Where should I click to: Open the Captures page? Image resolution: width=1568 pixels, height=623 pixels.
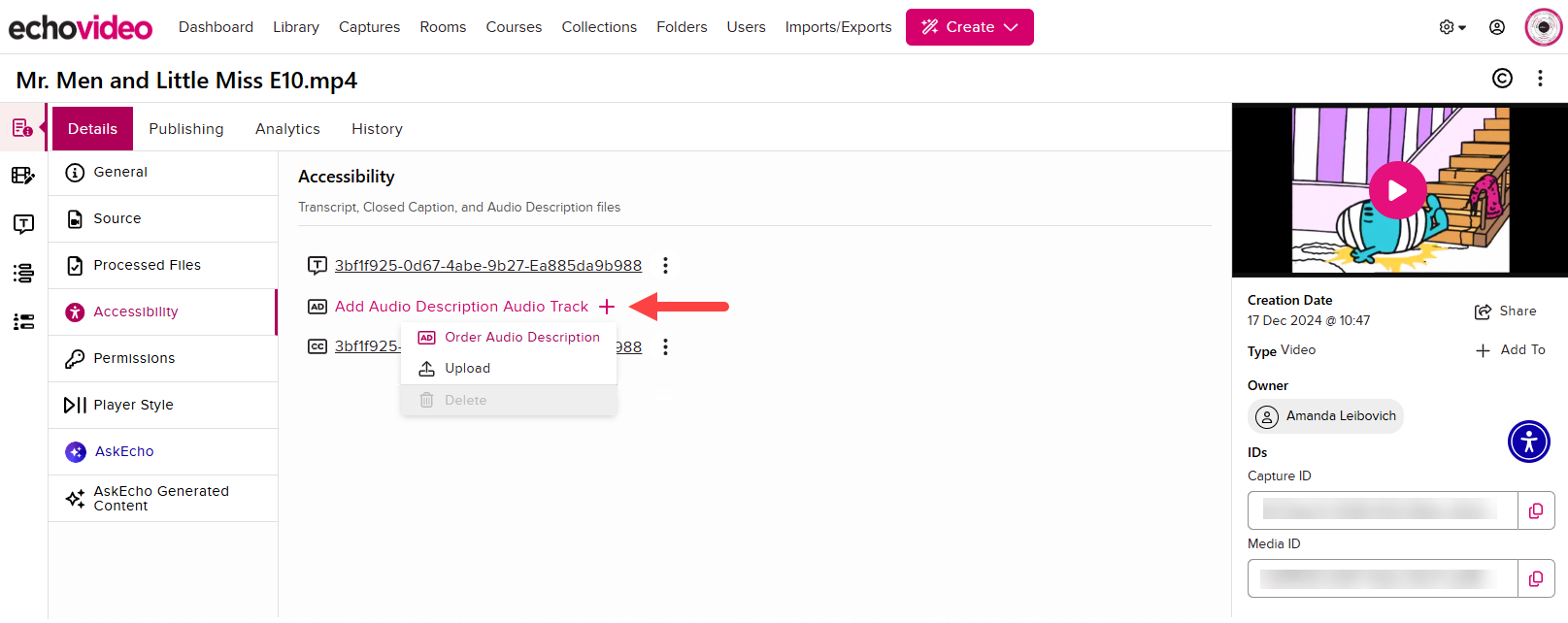click(x=369, y=27)
